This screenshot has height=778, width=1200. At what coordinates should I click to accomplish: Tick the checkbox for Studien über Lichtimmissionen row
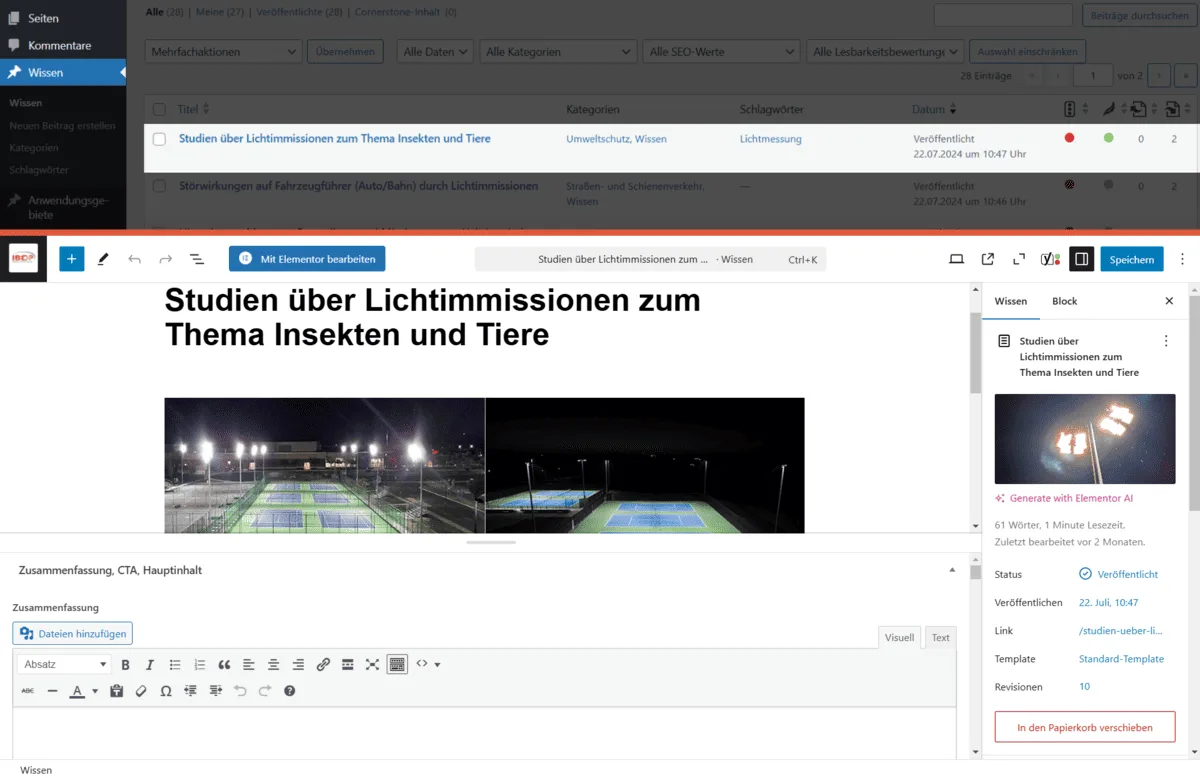click(x=159, y=139)
